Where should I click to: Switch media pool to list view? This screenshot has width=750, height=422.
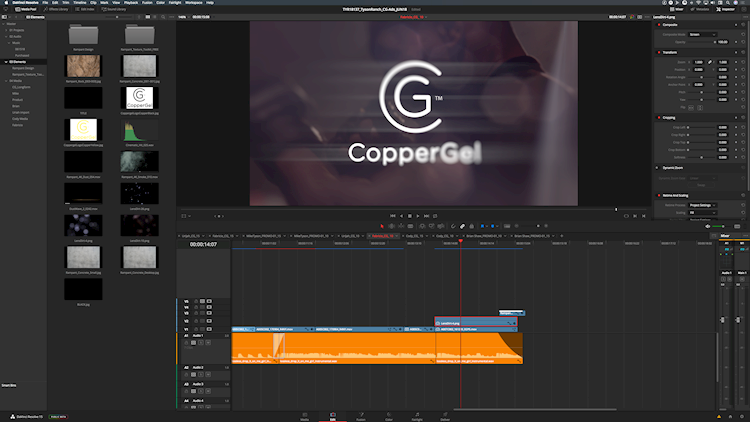(x=154, y=17)
